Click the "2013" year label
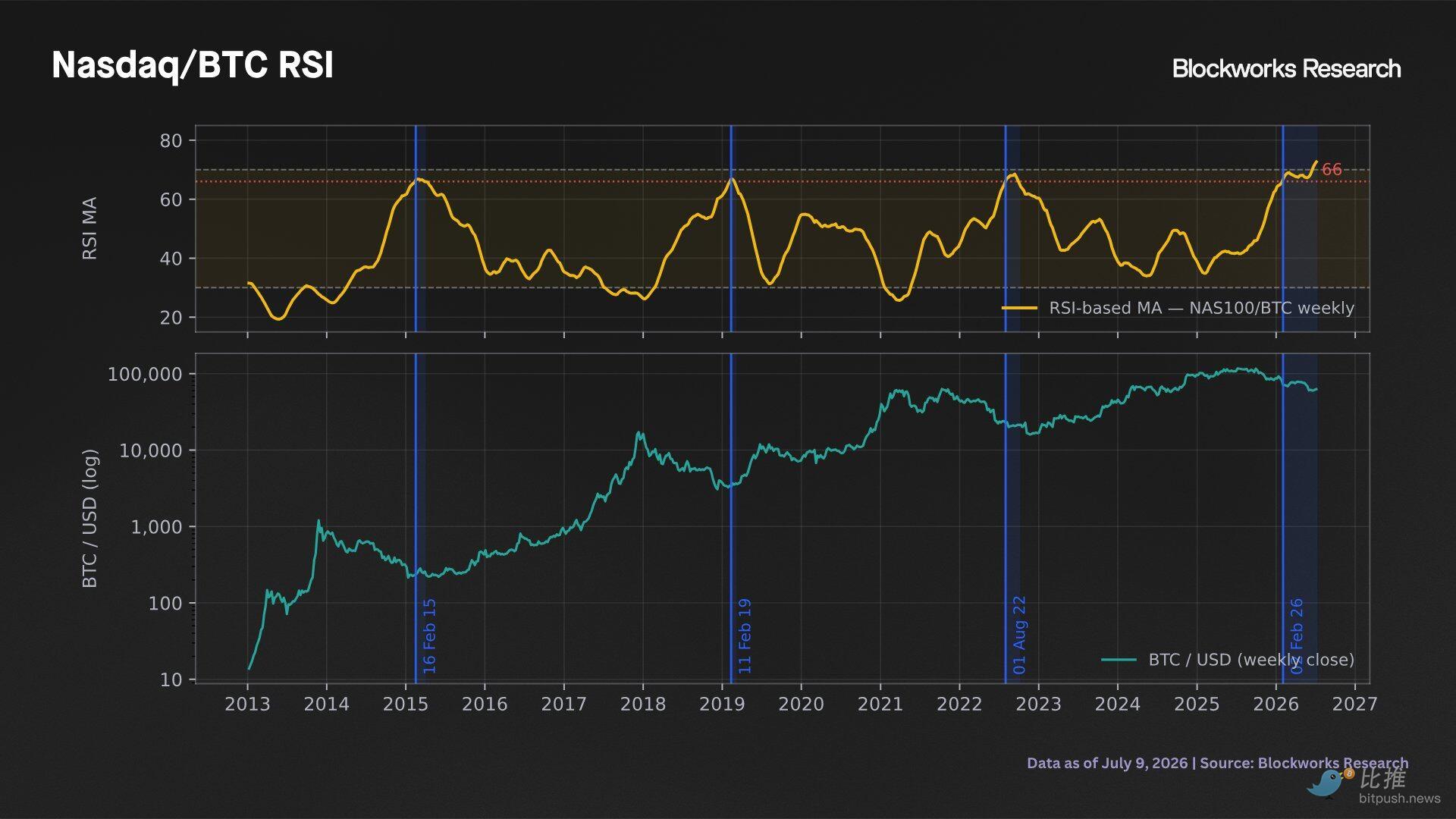Image resolution: width=1456 pixels, height=819 pixels. click(x=247, y=704)
